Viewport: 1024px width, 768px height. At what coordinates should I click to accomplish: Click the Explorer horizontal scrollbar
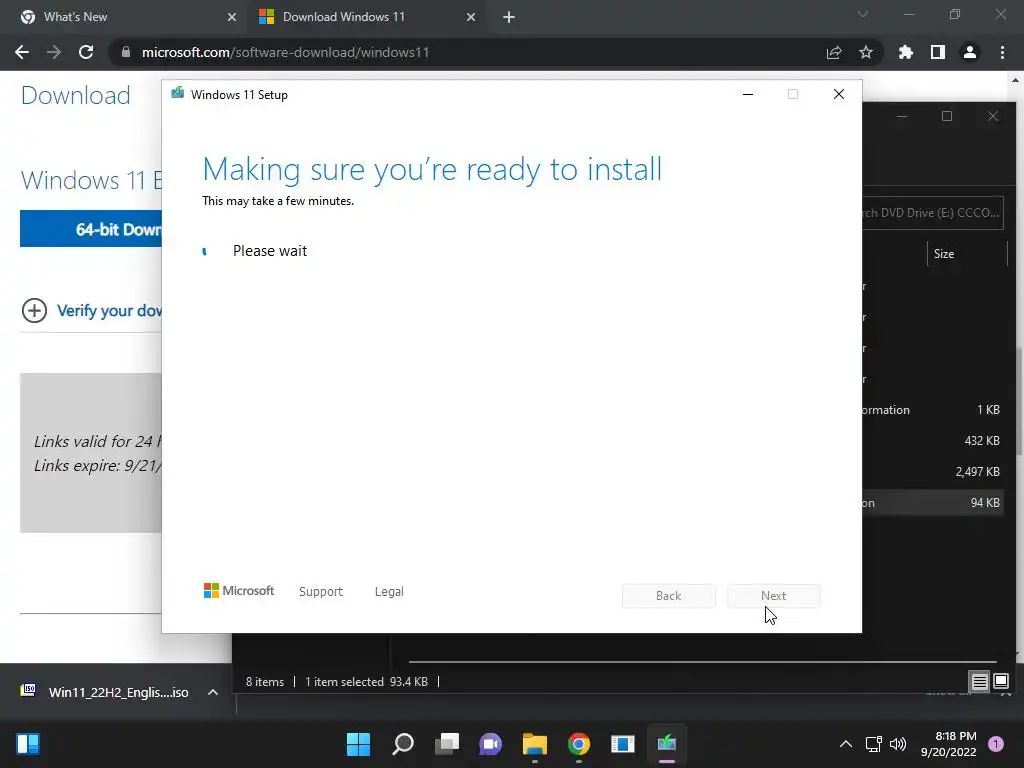click(703, 662)
